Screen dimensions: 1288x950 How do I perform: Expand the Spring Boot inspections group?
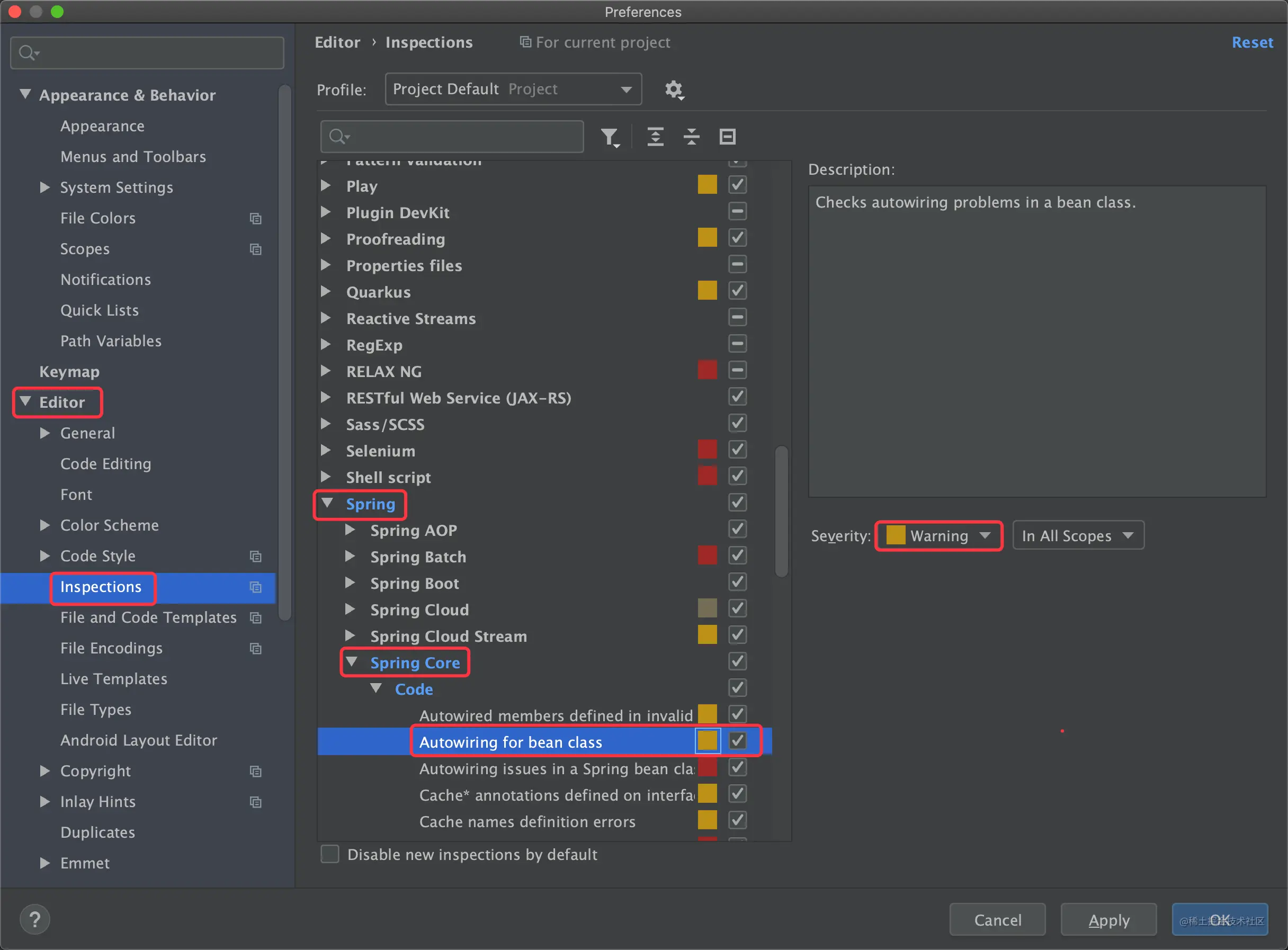(x=350, y=582)
